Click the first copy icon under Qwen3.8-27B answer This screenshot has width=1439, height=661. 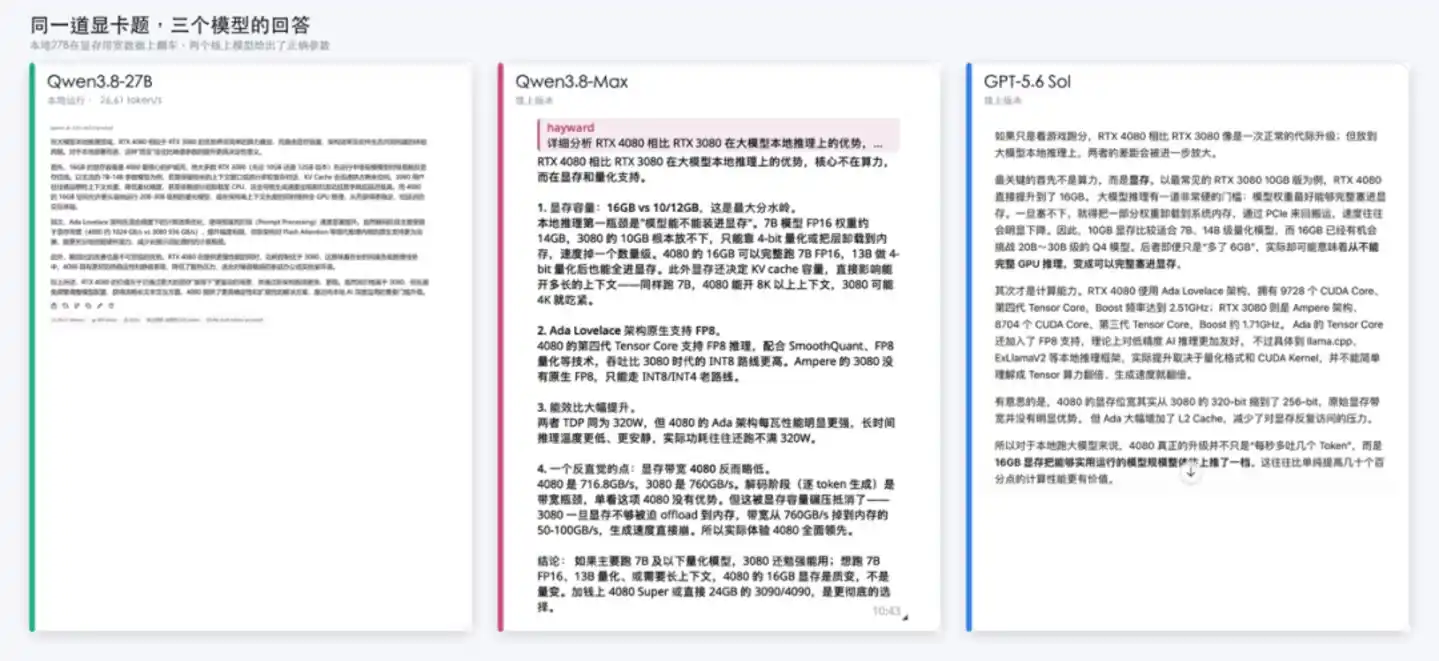click(54, 306)
